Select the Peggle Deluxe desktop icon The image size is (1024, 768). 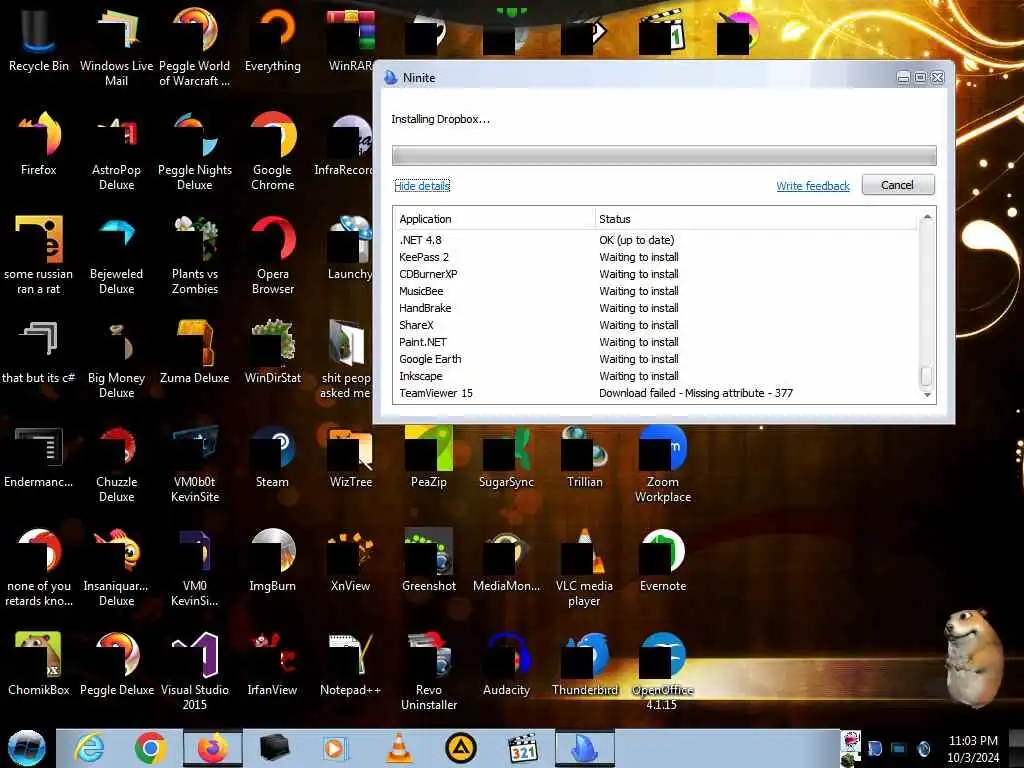pyautogui.click(x=117, y=665)
